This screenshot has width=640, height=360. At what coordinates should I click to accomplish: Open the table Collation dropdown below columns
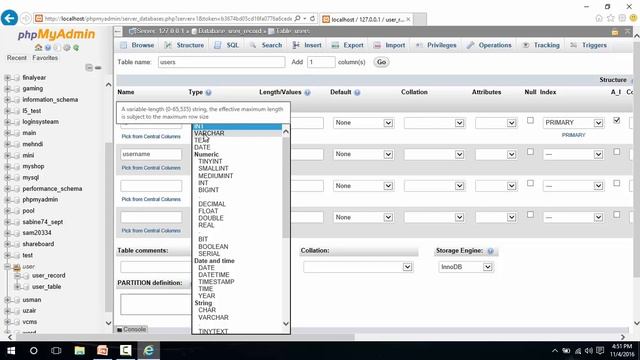358,267
